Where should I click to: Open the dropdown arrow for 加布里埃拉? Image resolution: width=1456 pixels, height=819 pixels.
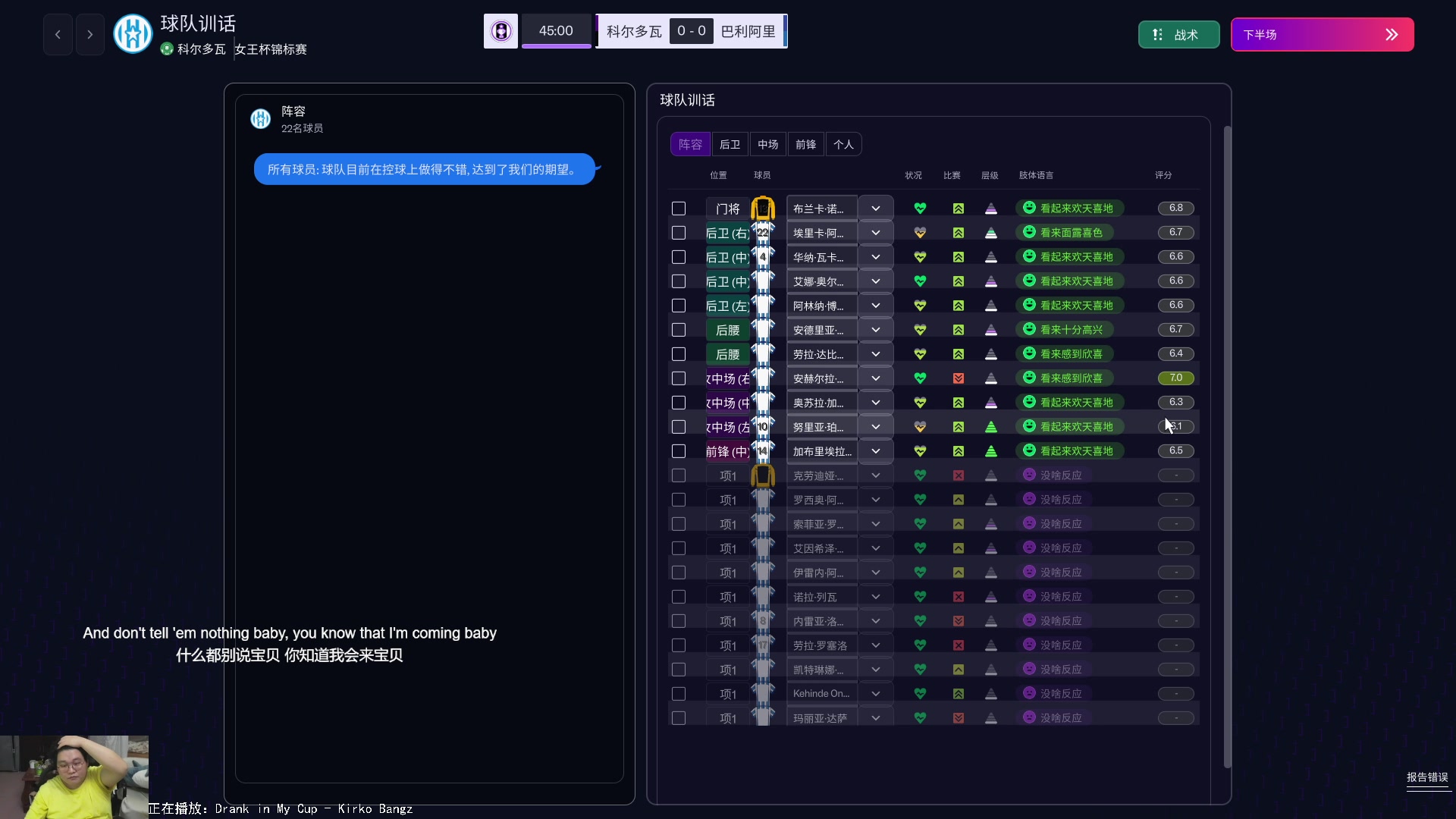876,451
